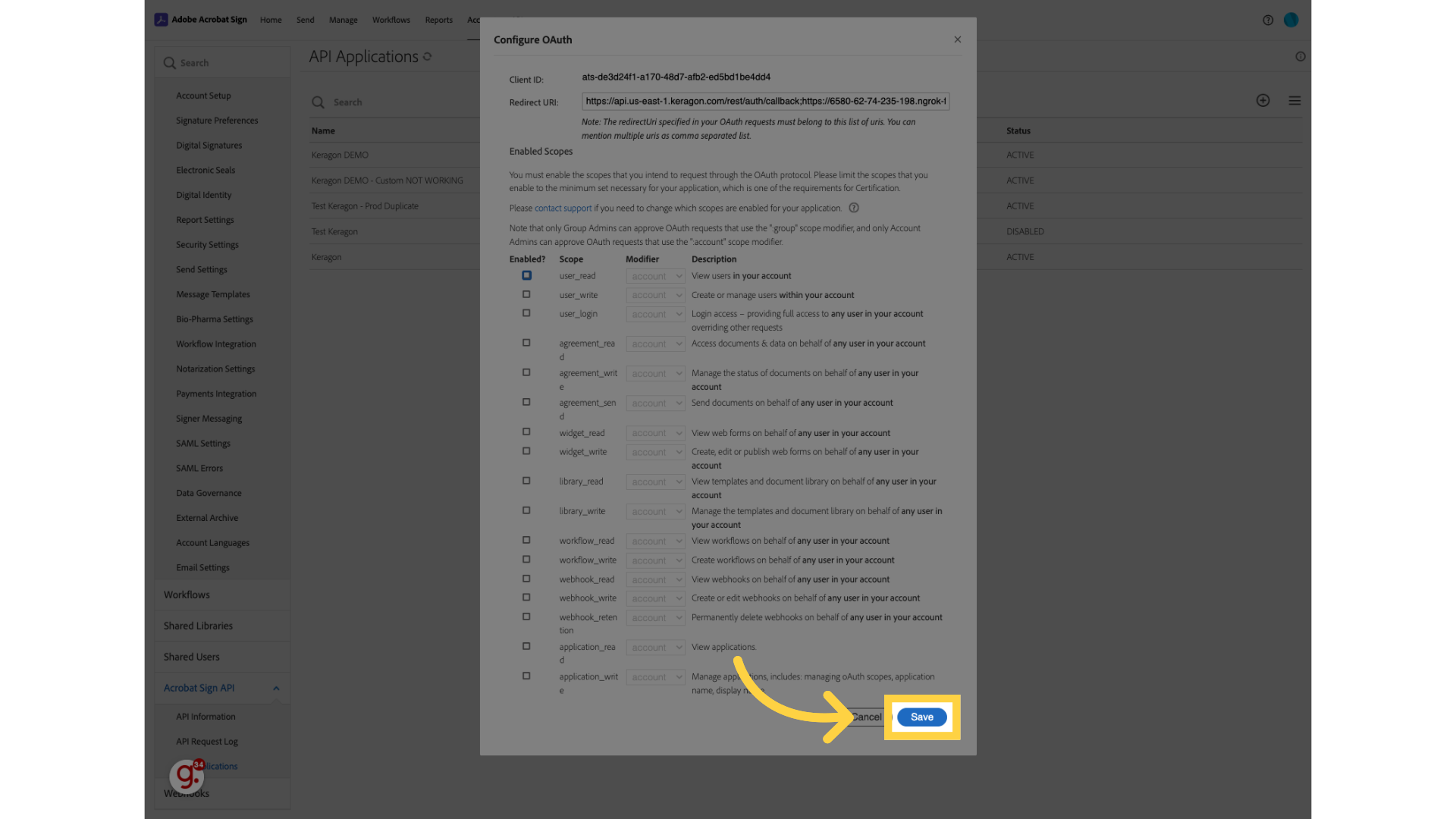Click the refresh icon beside API Applications
Image resolution: width=1456 pixels, height=819 pixels.
[428, 57]
